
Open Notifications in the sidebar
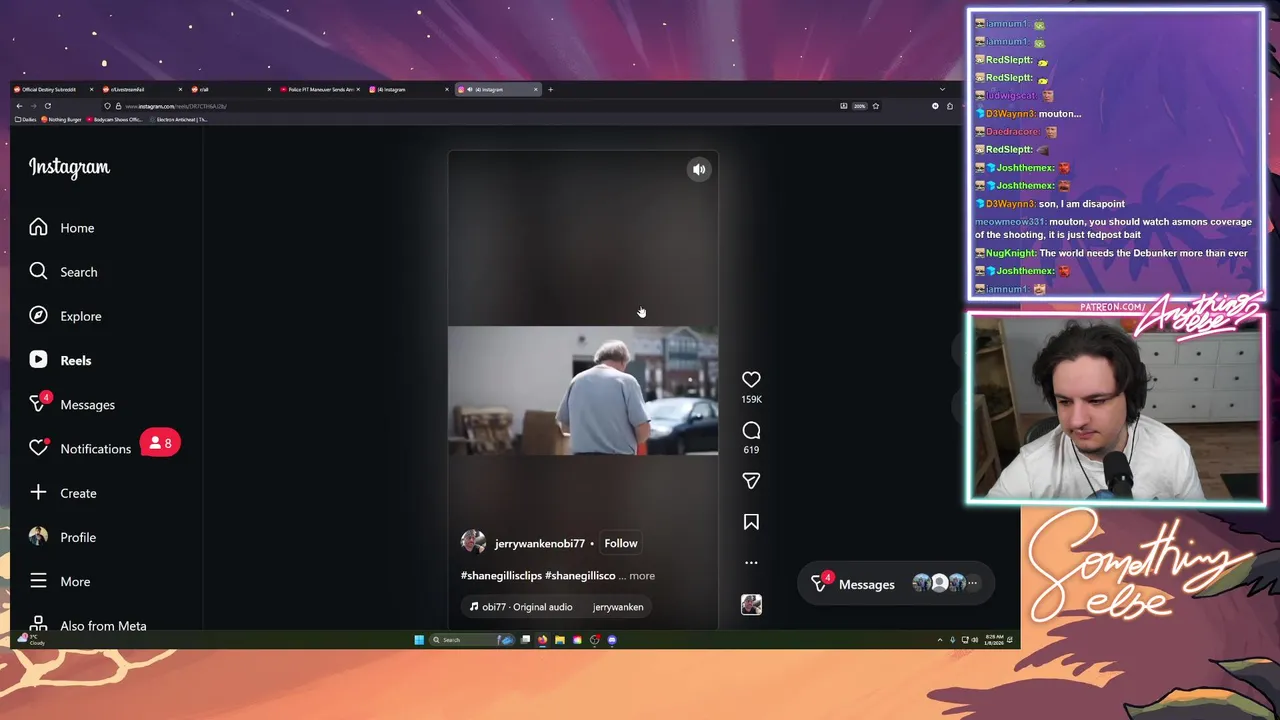[80, 448]
